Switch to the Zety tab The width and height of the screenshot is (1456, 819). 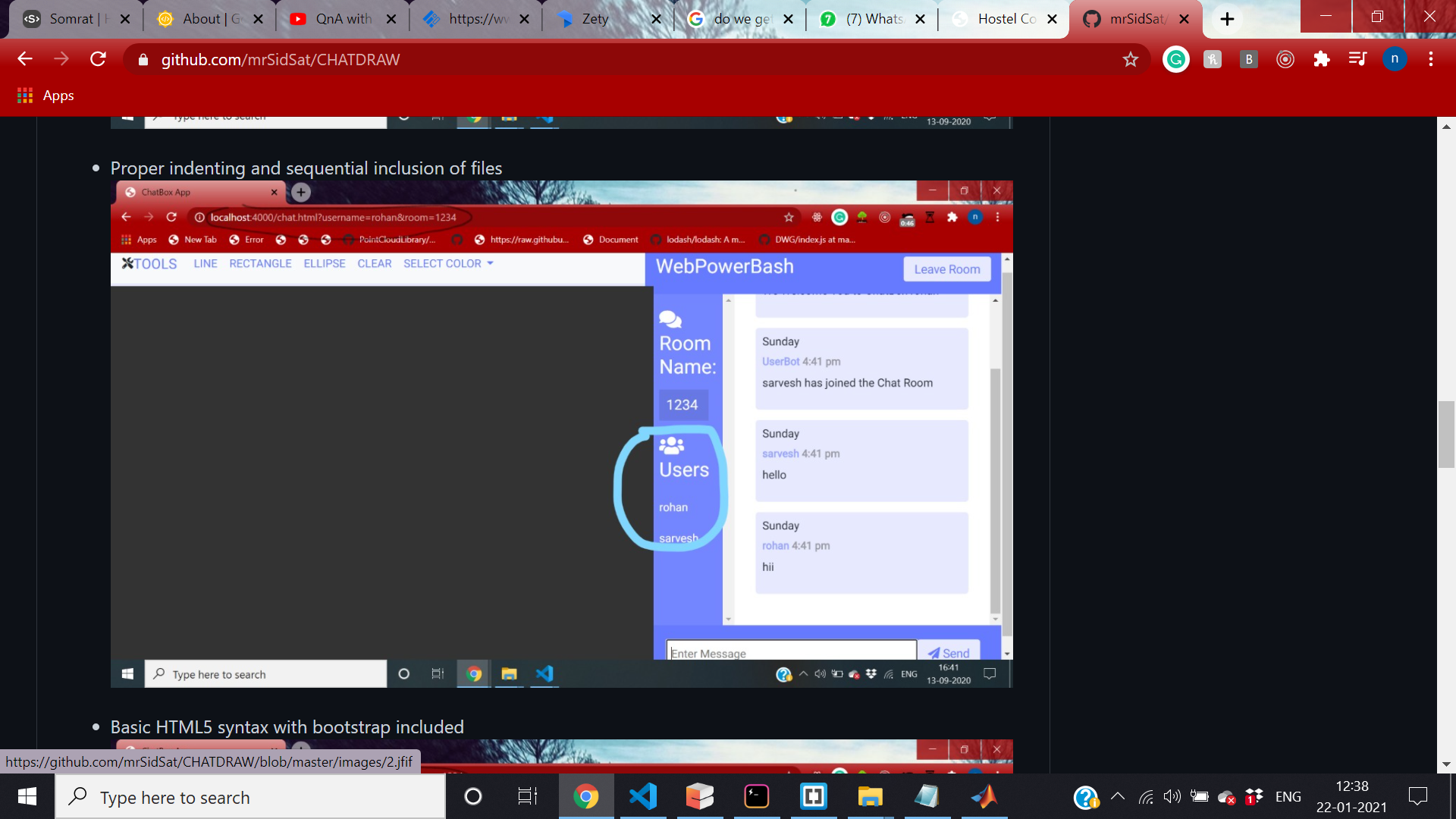tap(595, 19)
